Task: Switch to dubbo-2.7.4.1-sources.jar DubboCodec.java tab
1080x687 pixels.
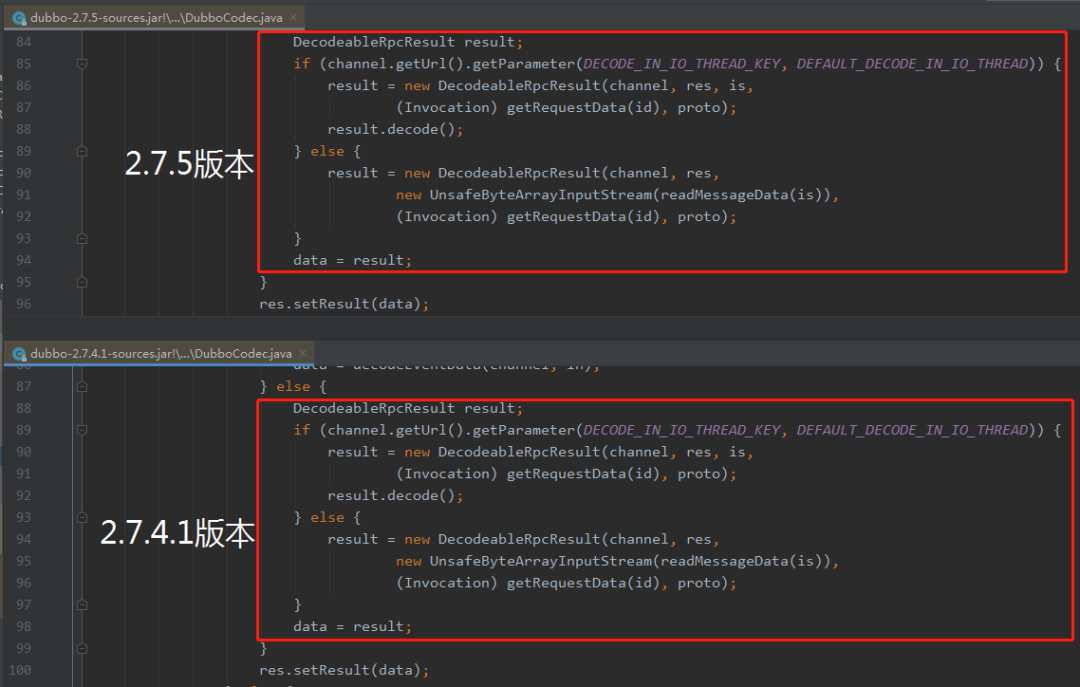Action: point(158,353)
